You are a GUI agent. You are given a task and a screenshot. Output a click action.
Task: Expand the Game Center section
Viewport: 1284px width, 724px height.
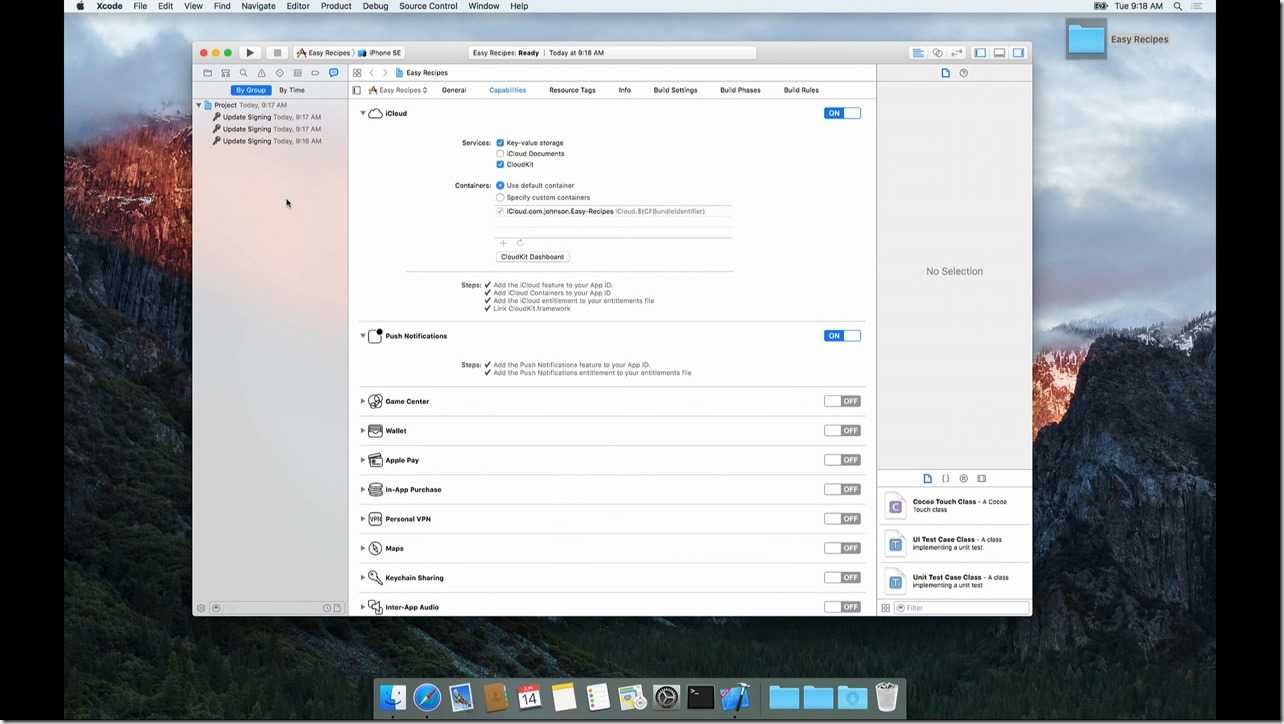[363, 401]
